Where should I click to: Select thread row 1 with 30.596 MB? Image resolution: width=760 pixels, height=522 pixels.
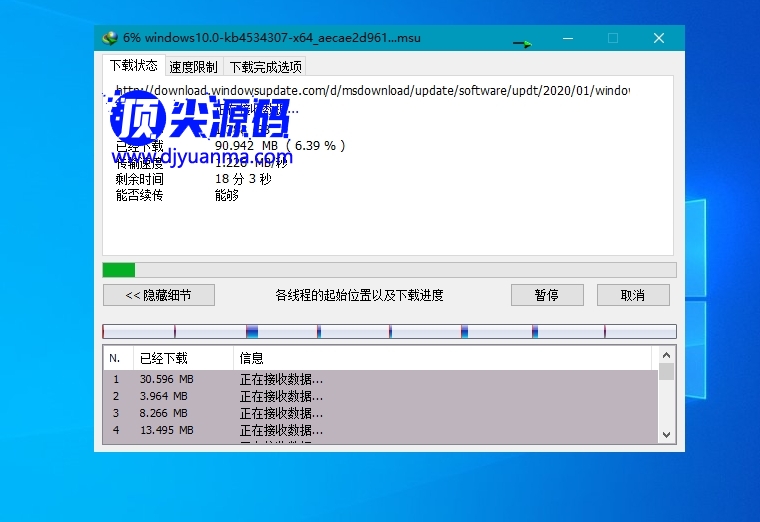pyautogui.click(x=380, y=379)
